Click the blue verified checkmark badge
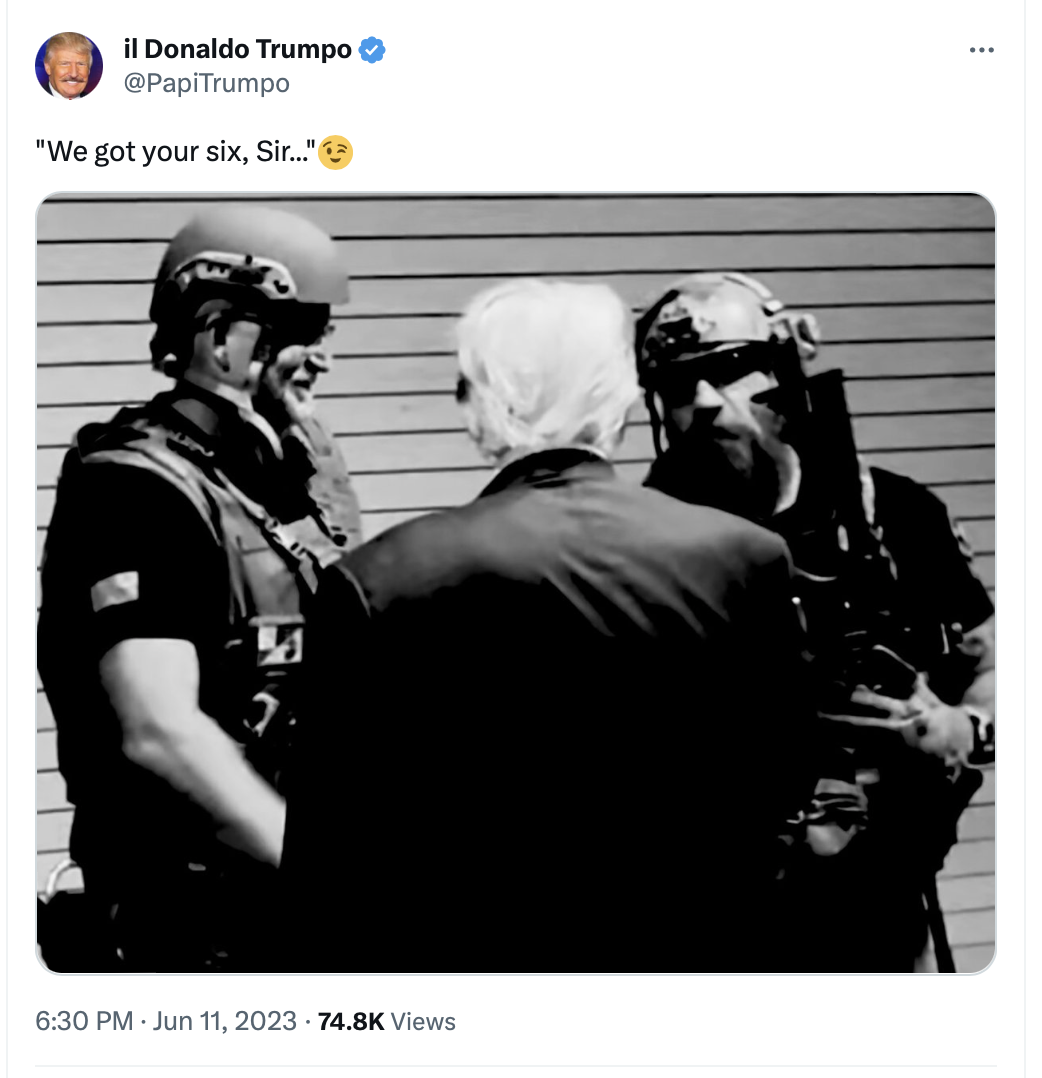This screenshot has height=1078, width=1042. [x=372, y=50]
